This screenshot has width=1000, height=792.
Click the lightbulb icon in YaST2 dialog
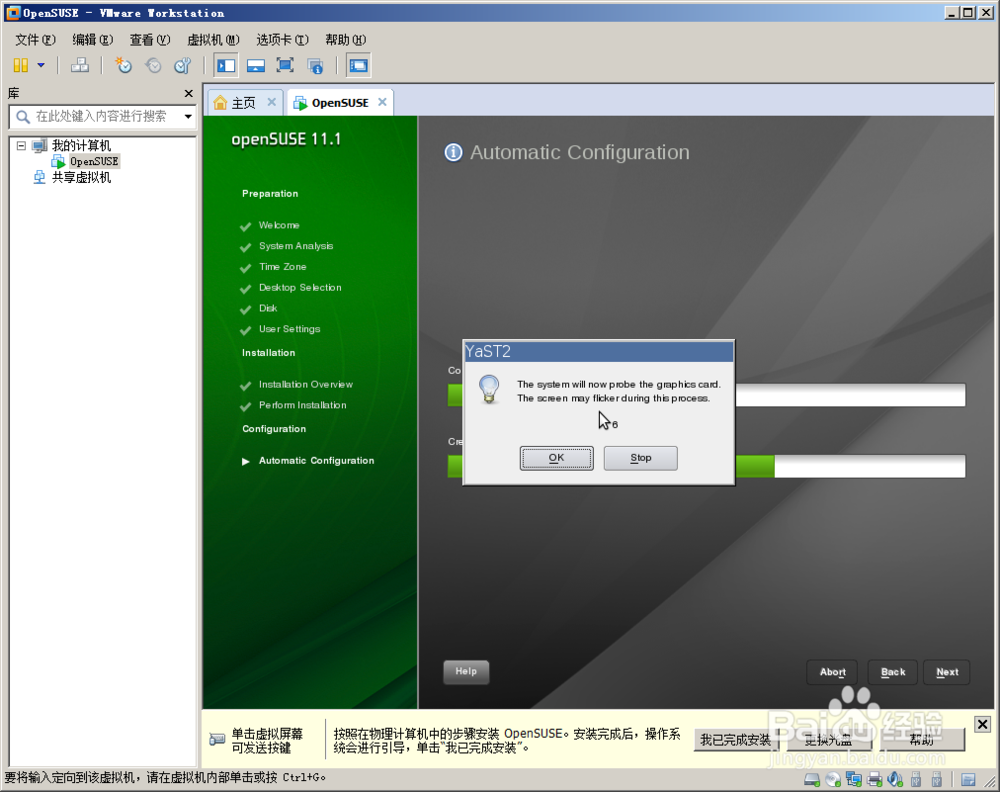489,389
